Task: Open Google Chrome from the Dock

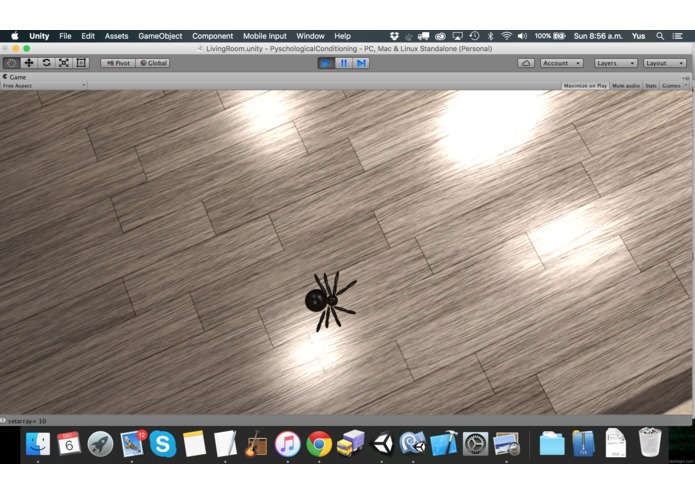Action: pos(319,443)
